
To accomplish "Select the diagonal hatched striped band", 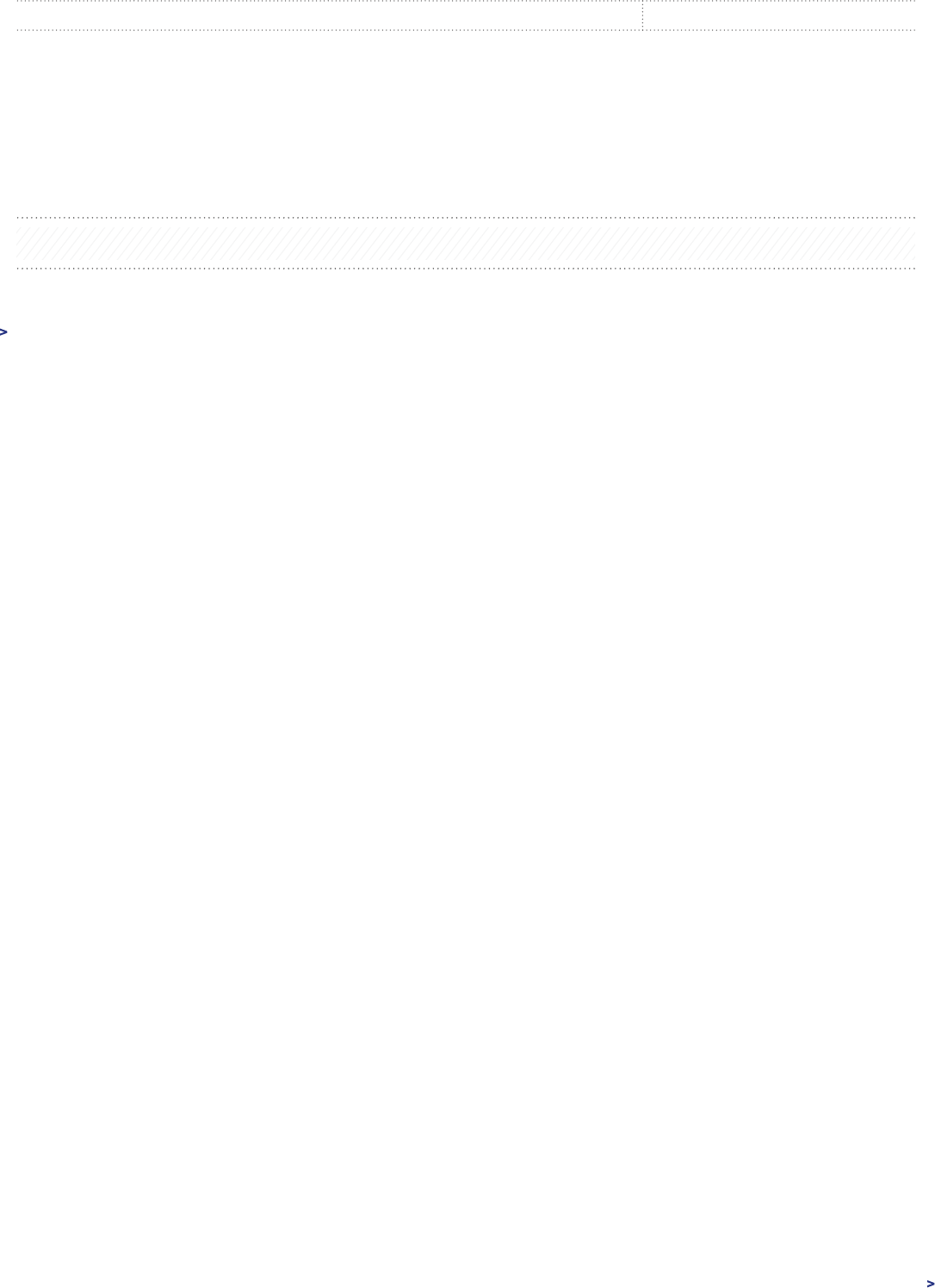I will tap(466, 244).
